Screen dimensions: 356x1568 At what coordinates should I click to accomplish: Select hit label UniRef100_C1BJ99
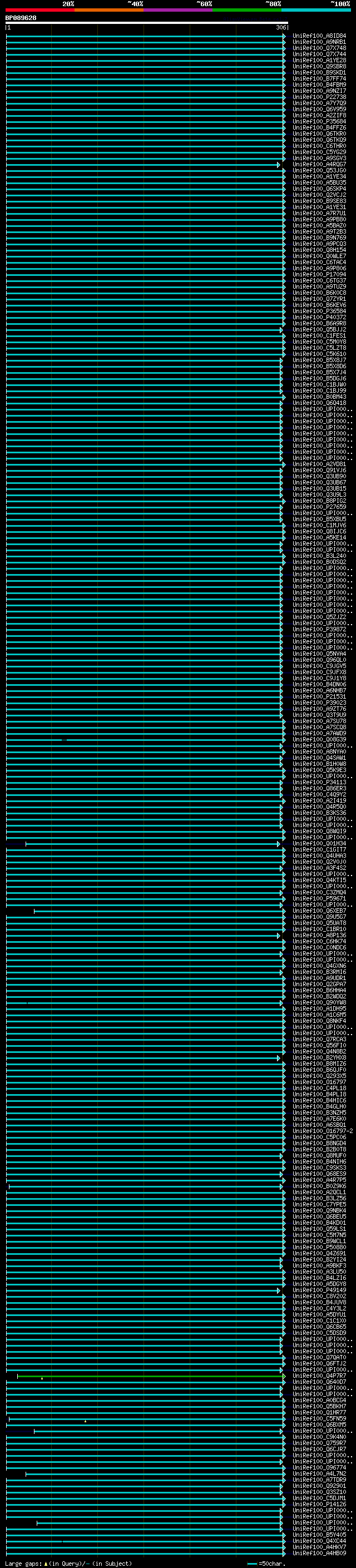pyautogui.click(x=319, y=391)
